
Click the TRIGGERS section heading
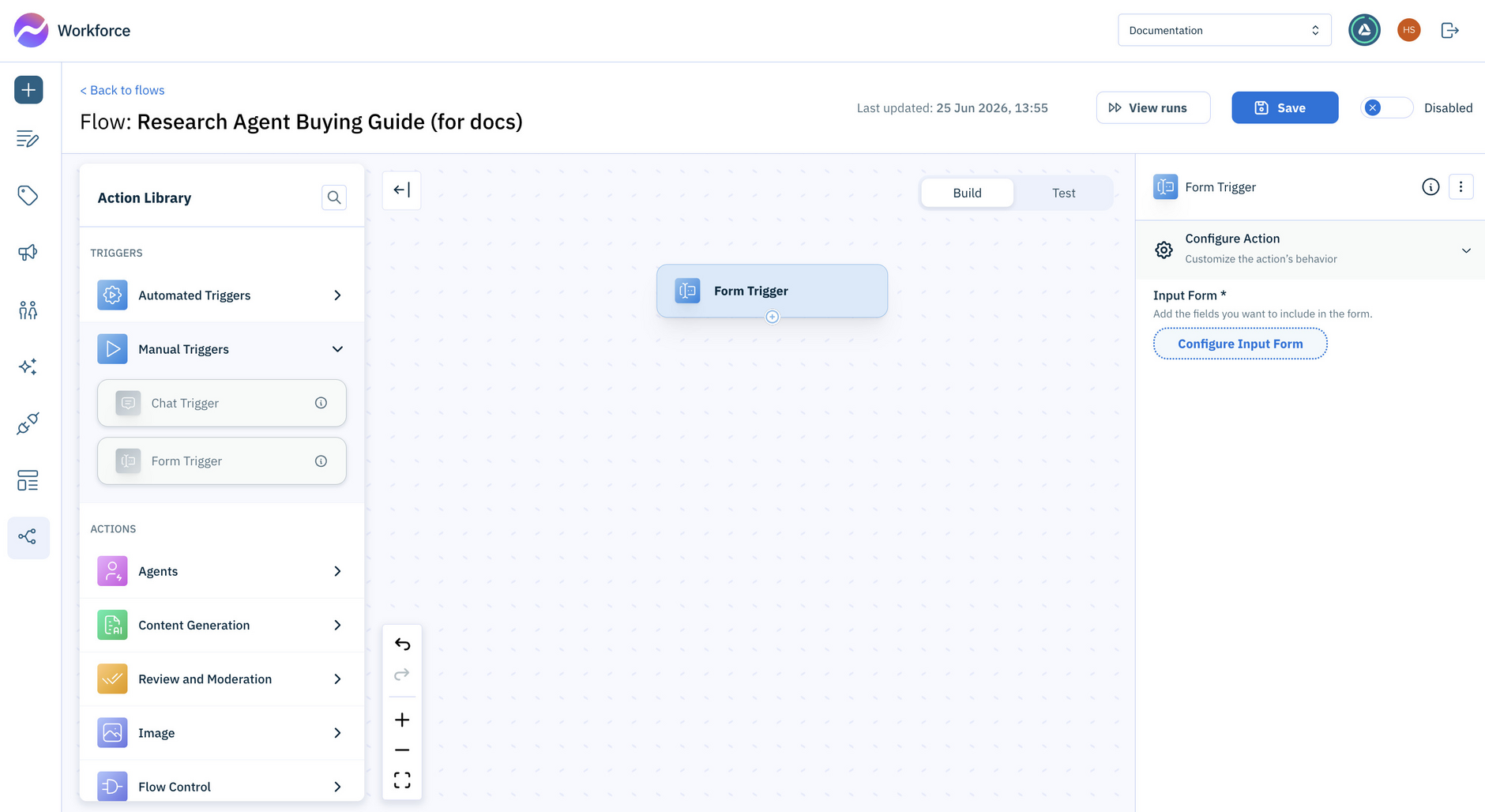coord(116,253)
